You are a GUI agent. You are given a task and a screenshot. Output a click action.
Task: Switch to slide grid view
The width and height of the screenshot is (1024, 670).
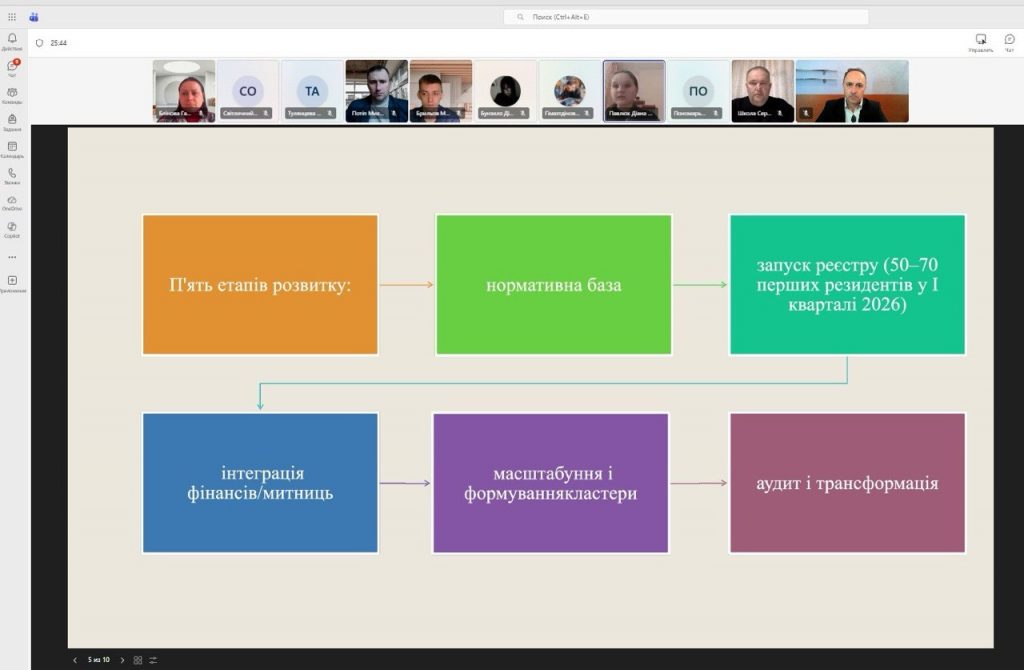click(x=138, y=660)
